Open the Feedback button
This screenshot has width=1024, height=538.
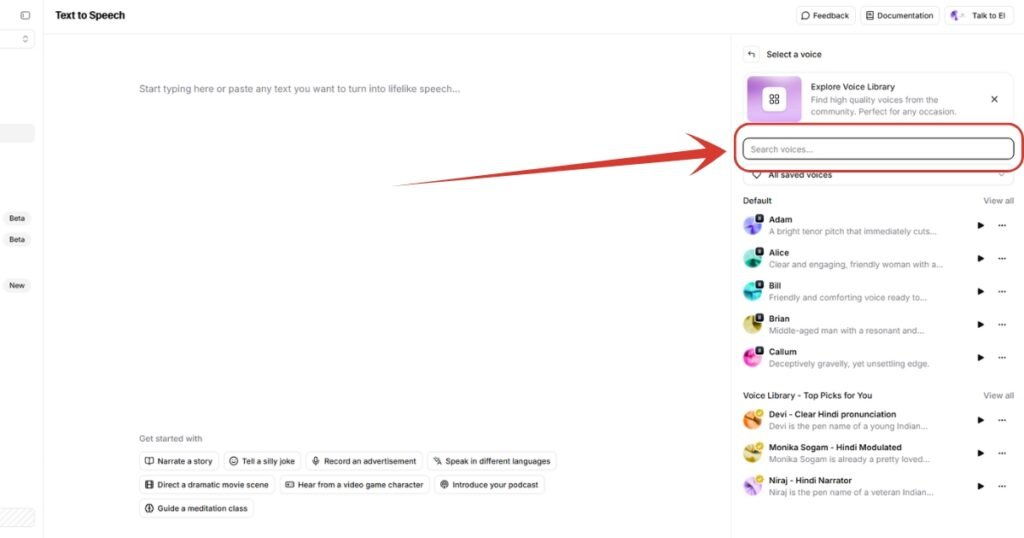pyautogui.click(x=825, y=16)
